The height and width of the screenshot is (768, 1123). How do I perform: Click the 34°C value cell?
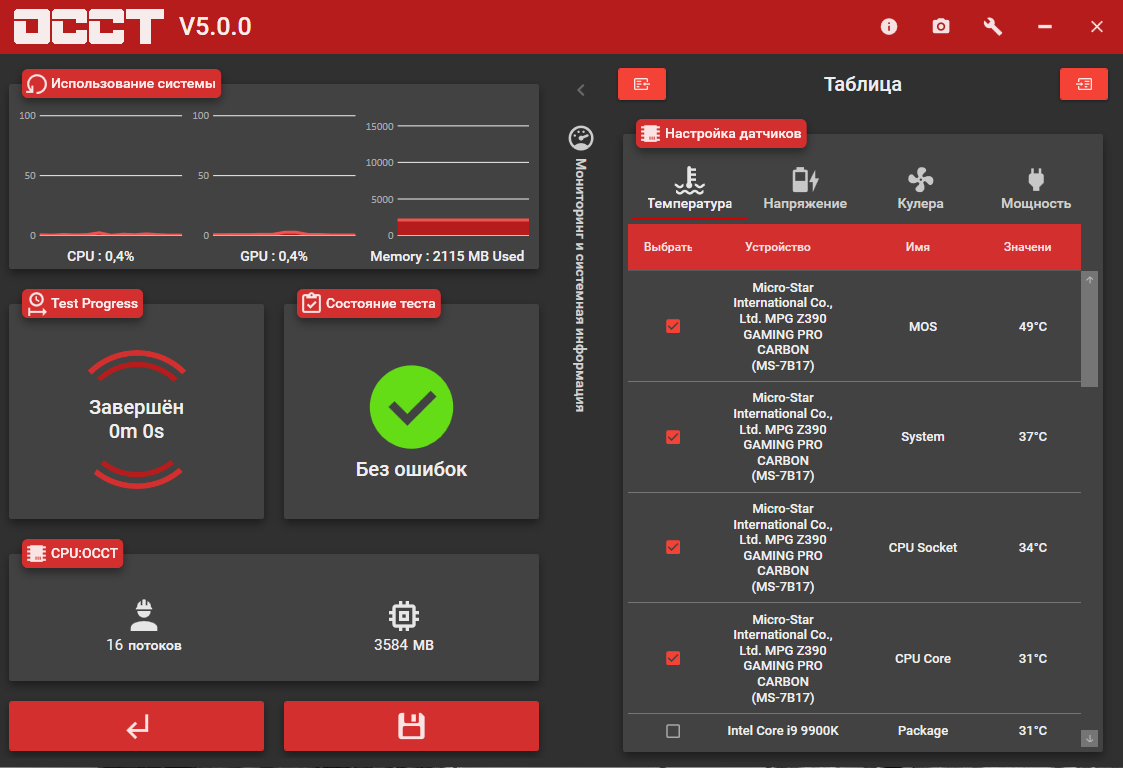tap(1033, 548)
